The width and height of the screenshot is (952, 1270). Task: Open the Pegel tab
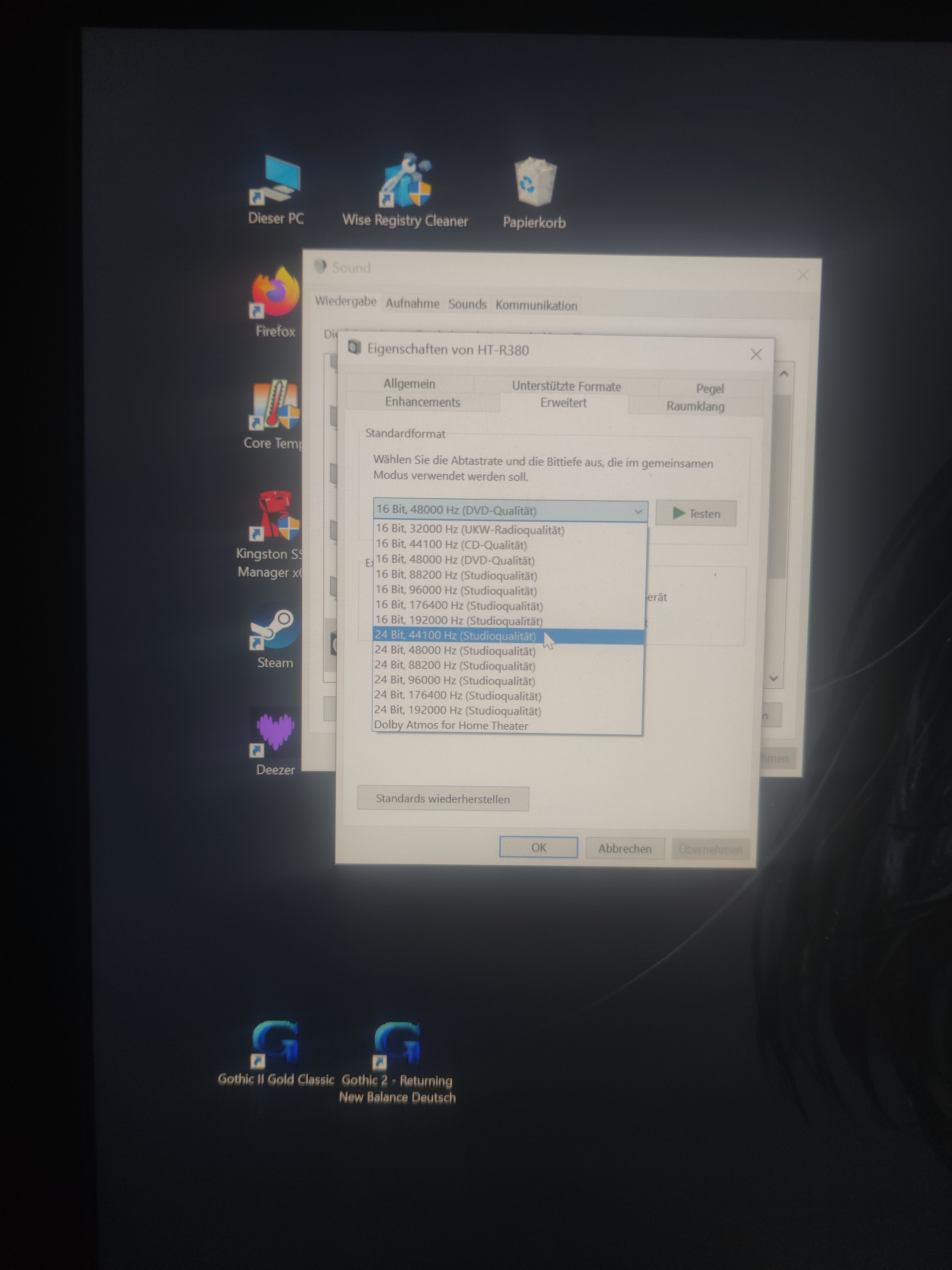tap(710, 389)
